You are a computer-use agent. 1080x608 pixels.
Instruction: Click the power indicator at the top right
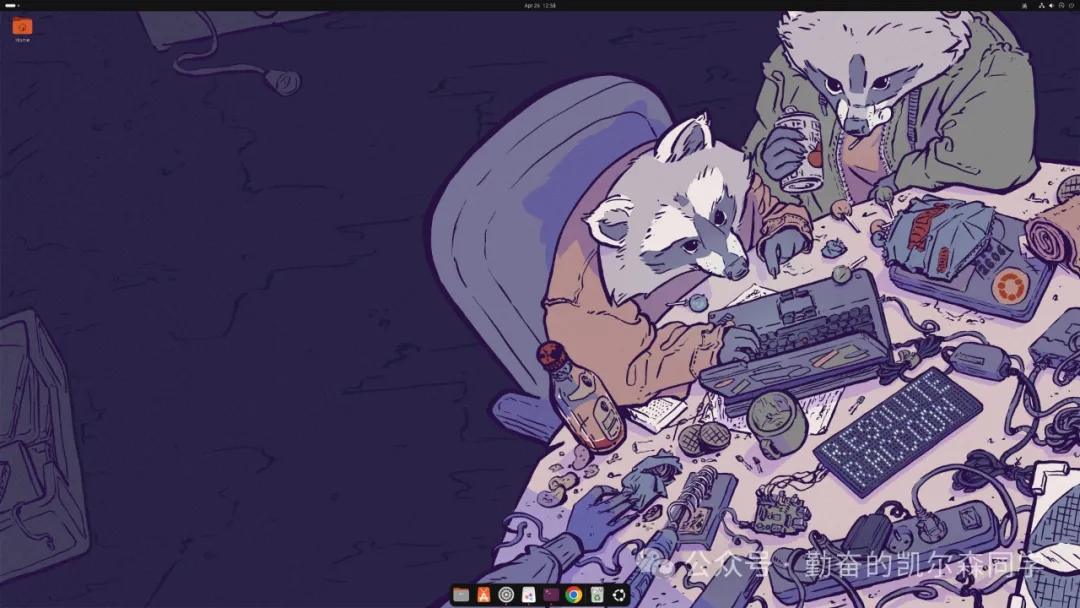tap(1071, 6)
